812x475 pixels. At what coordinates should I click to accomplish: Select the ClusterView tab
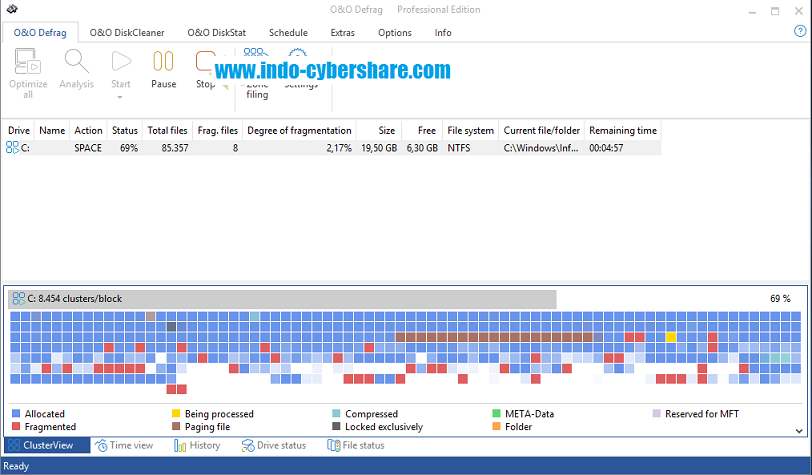coord(47,445)
